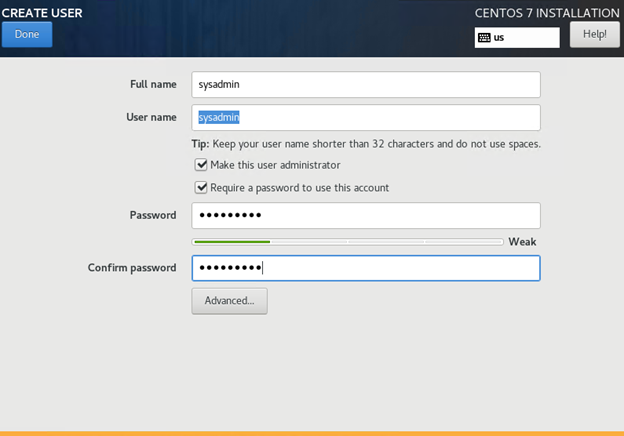Click the keyboard layout icon
This screenshot has width=624, height=436.
[x=484, y=38]
